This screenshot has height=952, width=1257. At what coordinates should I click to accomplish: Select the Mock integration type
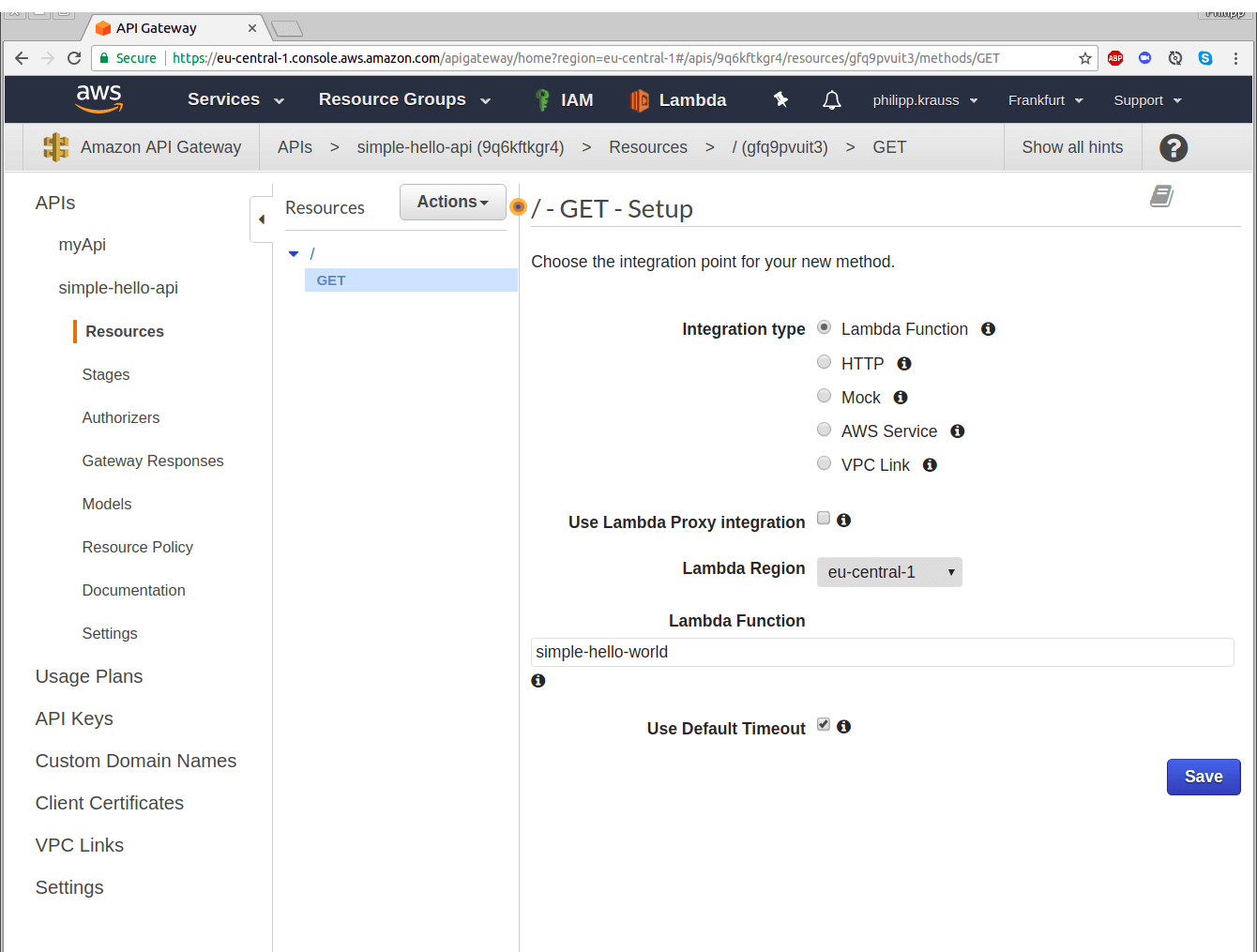coord(824,396)
